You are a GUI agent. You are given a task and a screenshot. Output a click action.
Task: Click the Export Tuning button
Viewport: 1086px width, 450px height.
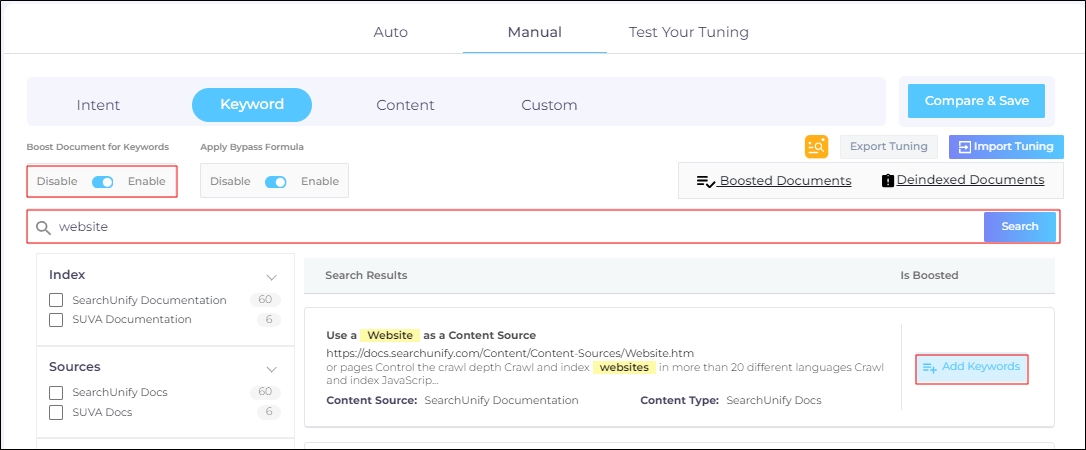(x=888, y=147)
